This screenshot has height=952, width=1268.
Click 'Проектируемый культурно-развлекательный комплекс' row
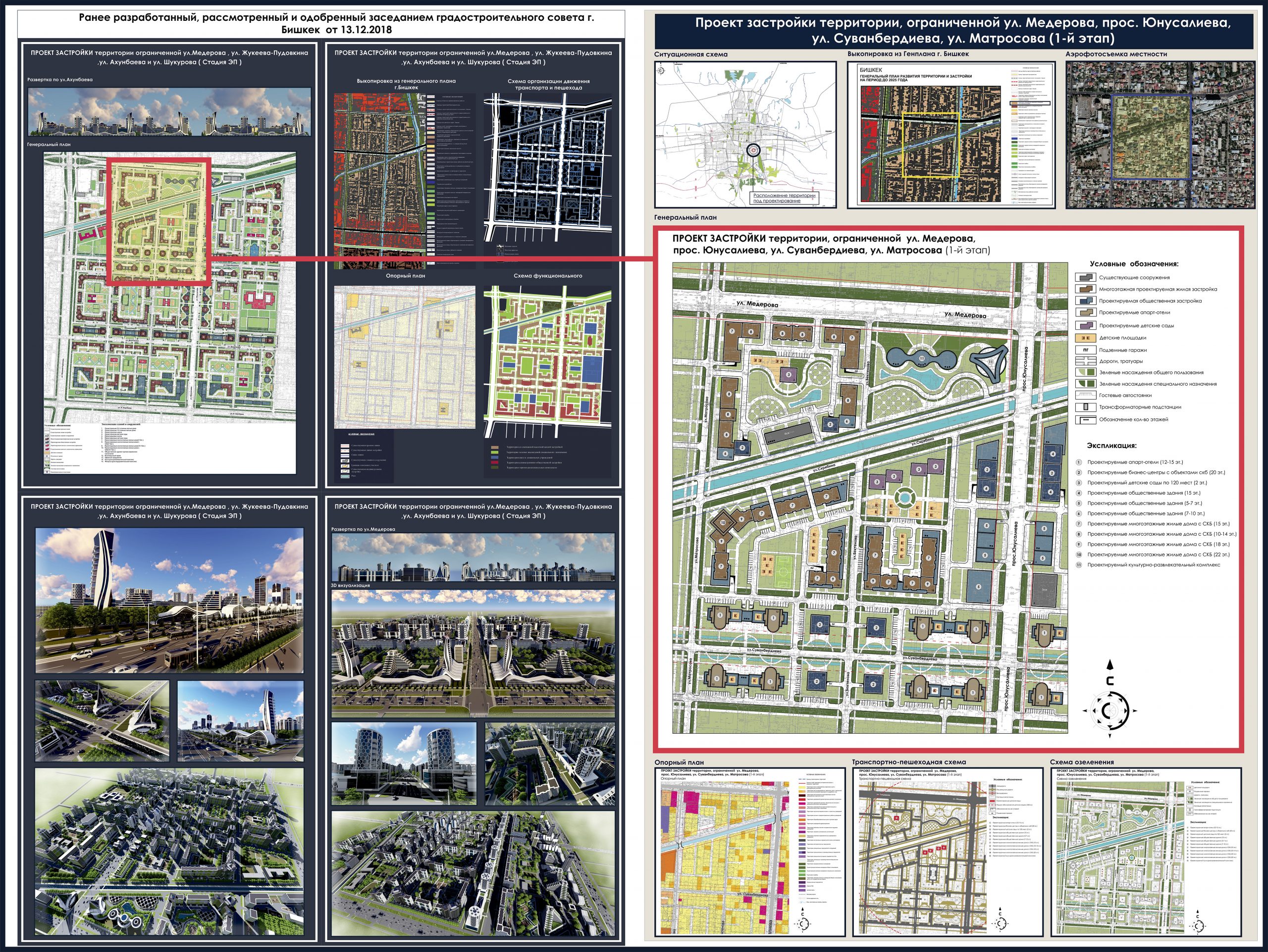[1154, 565]
